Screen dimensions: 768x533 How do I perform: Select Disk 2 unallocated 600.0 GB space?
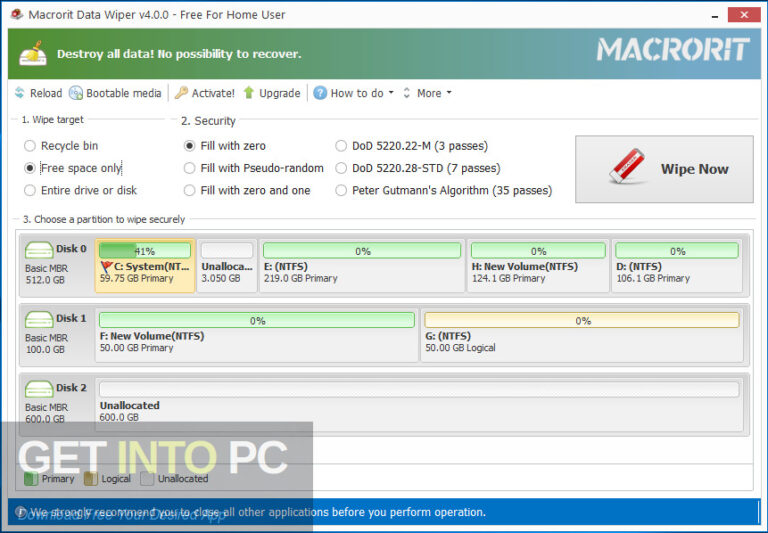tap(419, 405)
